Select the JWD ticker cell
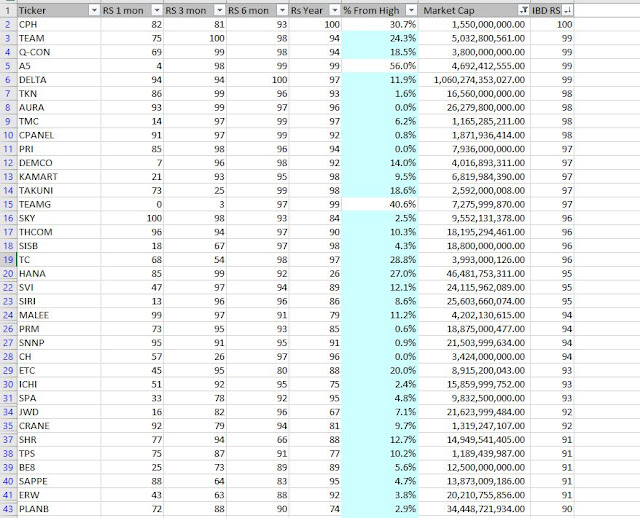 click(59, 412)
